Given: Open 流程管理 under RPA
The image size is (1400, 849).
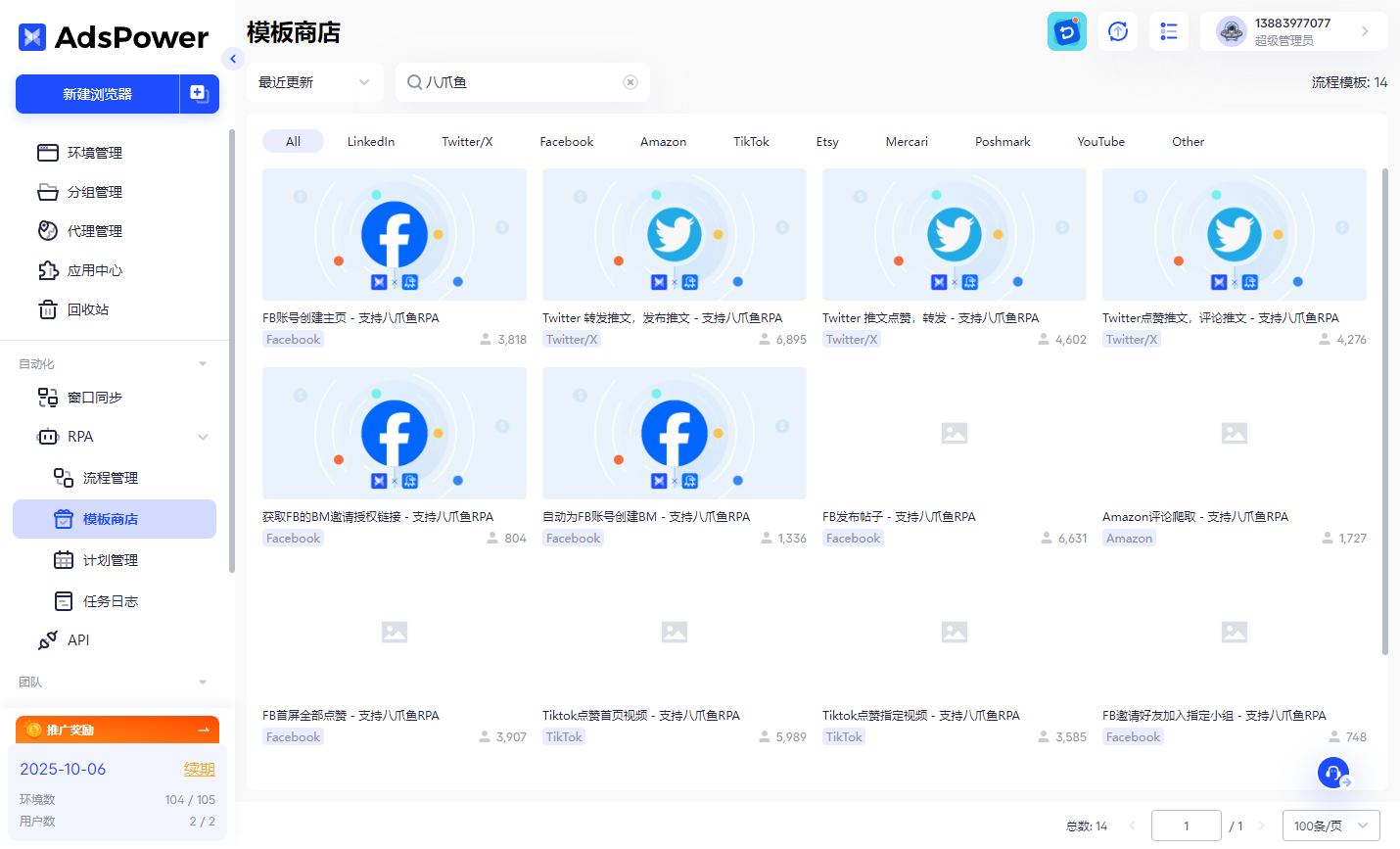Looking at the screenshot, I should [111, 478].
